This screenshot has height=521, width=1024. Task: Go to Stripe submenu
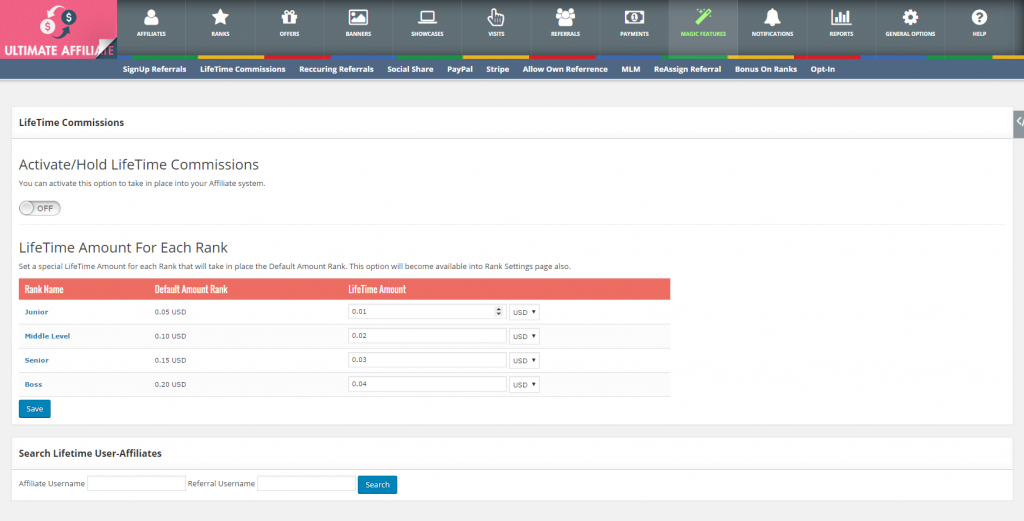pyautogui.click(x=498, y=69)
